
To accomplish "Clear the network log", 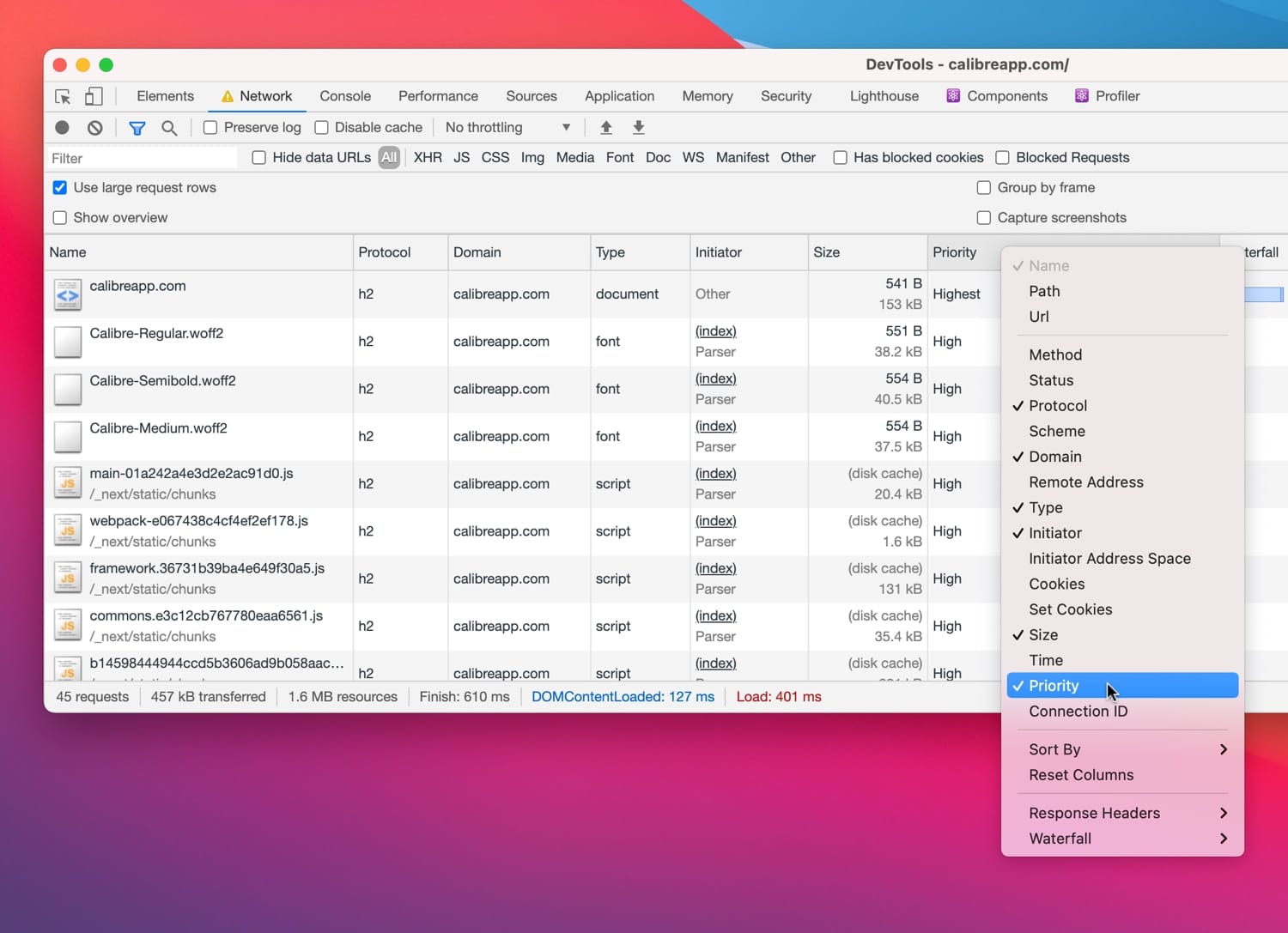I will point(95,128).
